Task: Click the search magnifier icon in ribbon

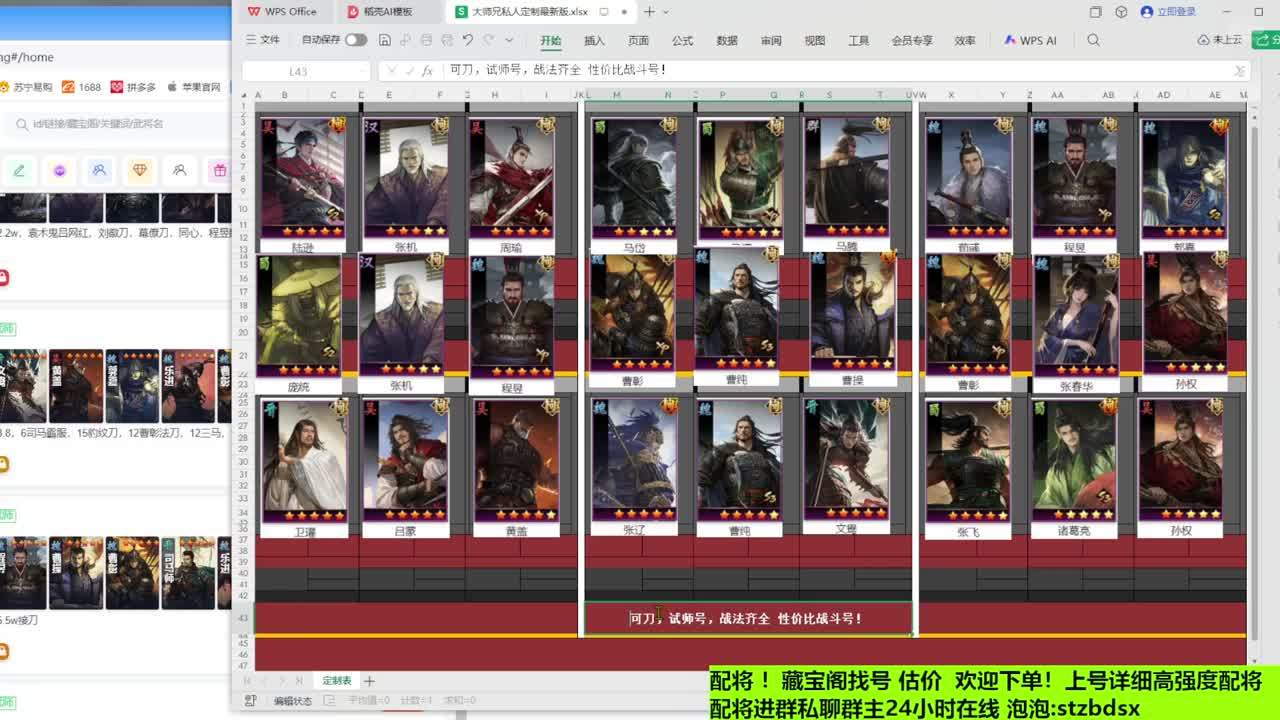Action: click(x=1093, y=40)
